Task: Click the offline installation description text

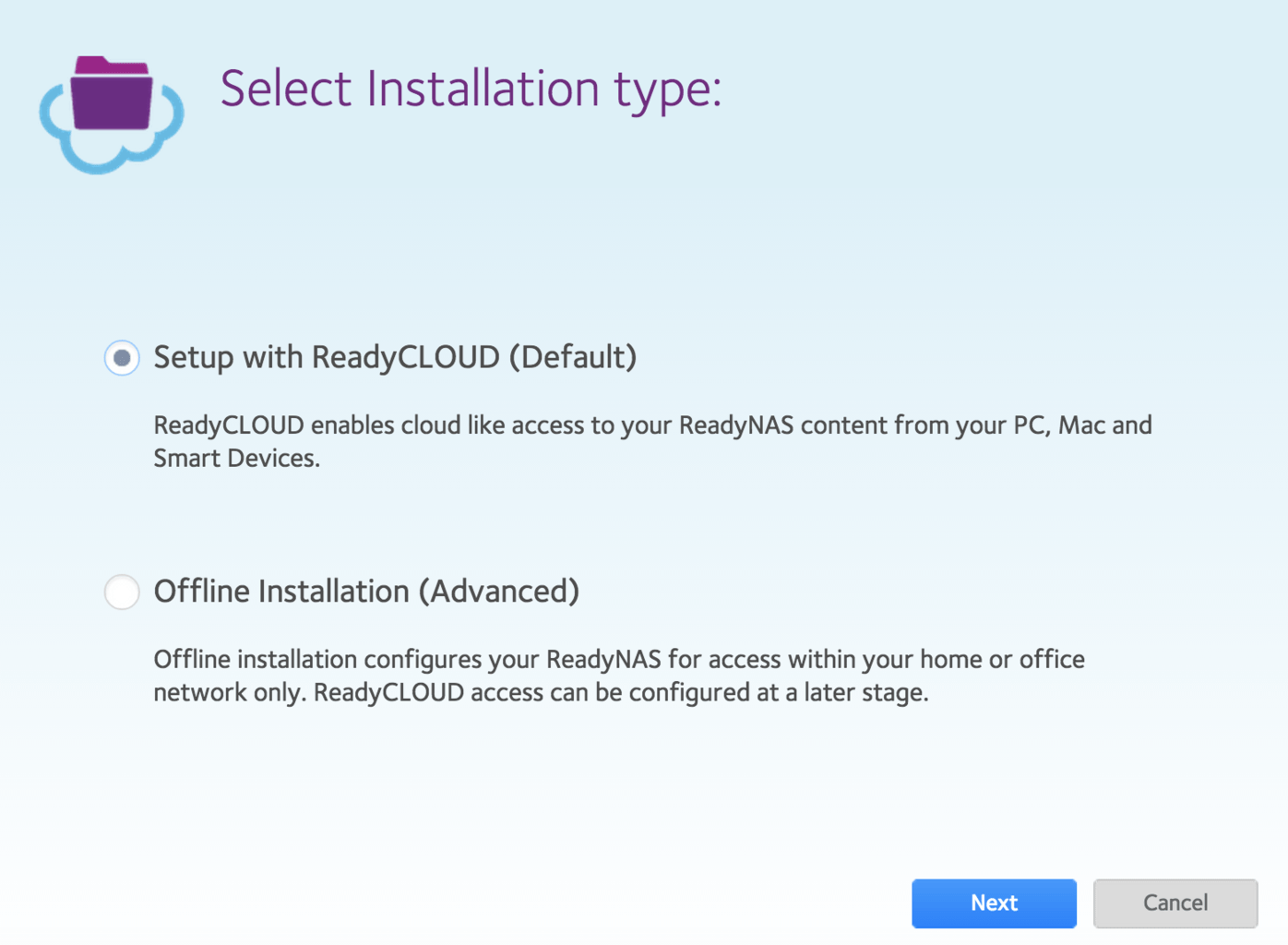Action: tap(619, 676)
